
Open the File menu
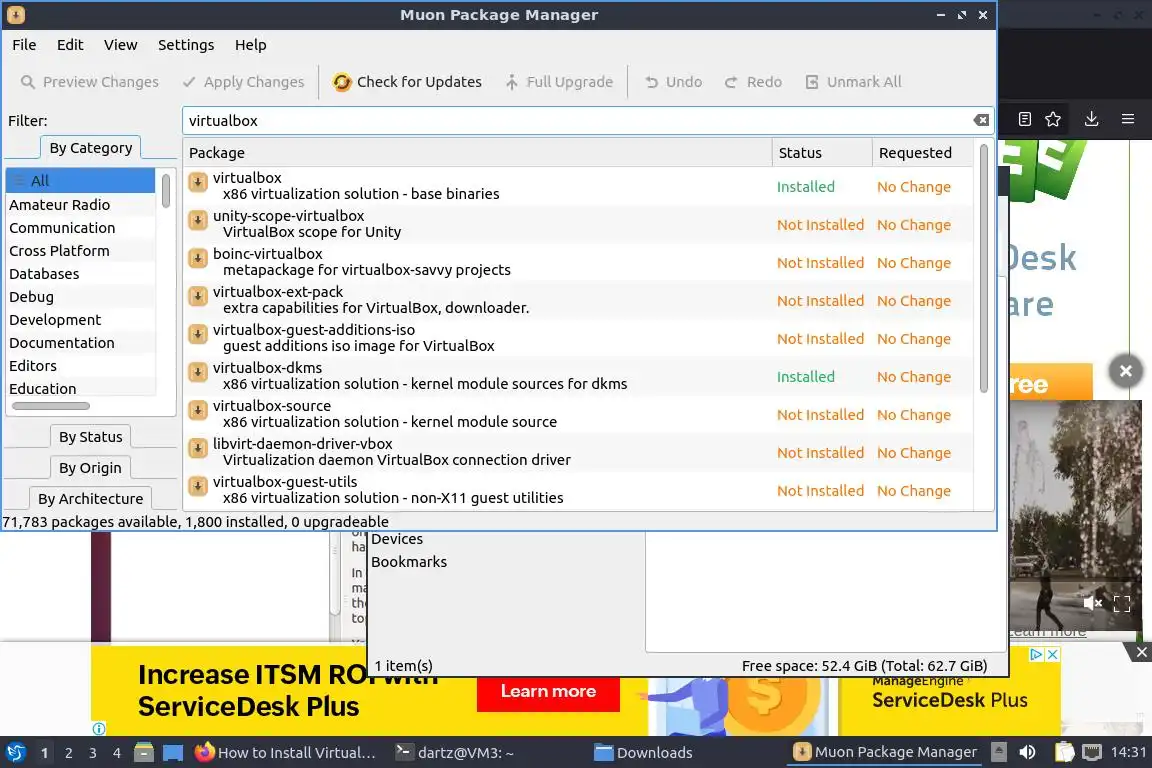[24, 45]
